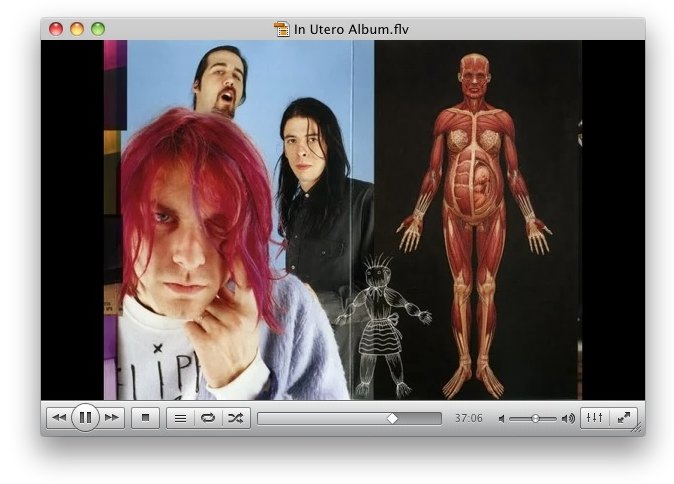Image resolution: width=674 pixels, height=484 pixels.
Task: Open the playlist view
Action: click(x=181, y=418)
